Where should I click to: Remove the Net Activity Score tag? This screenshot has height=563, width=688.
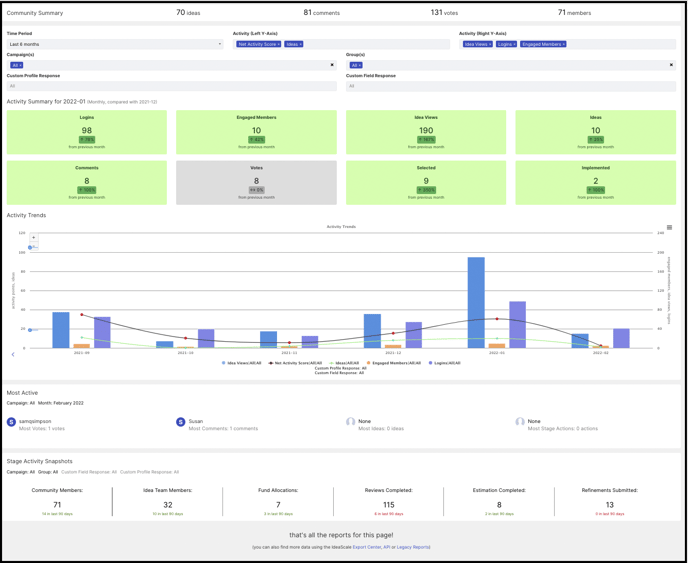(x=279, y=44)
